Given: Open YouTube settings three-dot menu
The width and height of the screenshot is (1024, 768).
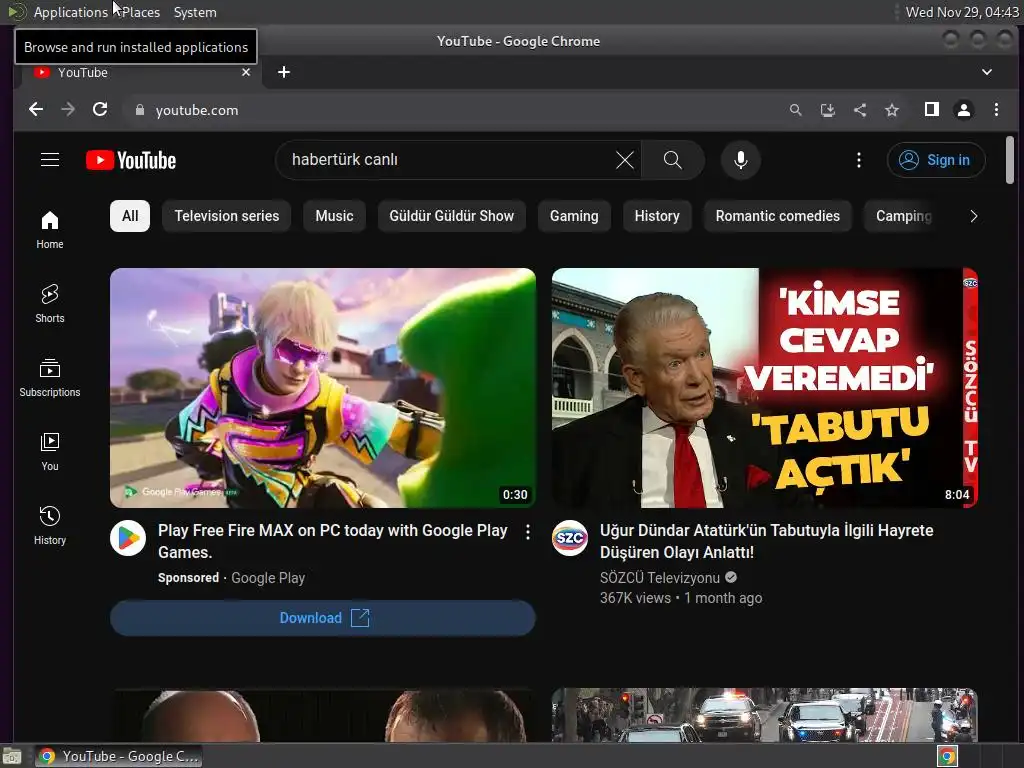Looking at the screenshot, I should pos(859,160).
